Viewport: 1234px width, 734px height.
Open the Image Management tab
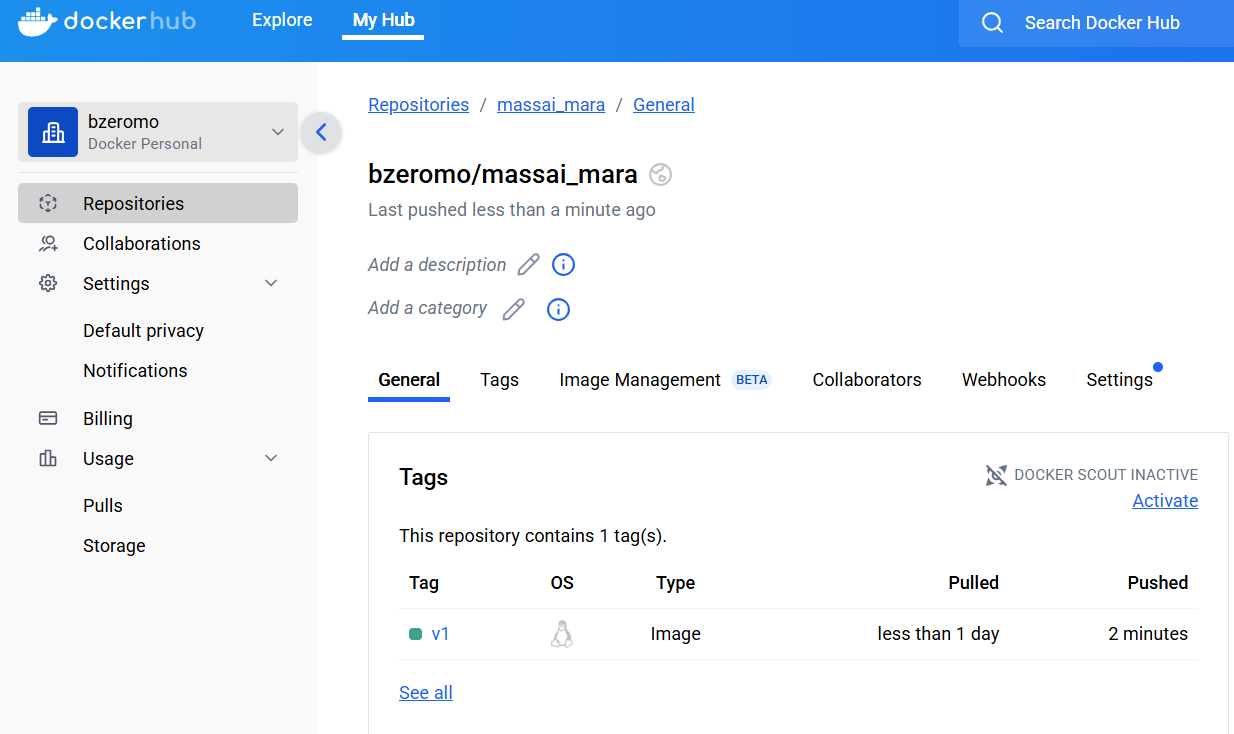640,380
